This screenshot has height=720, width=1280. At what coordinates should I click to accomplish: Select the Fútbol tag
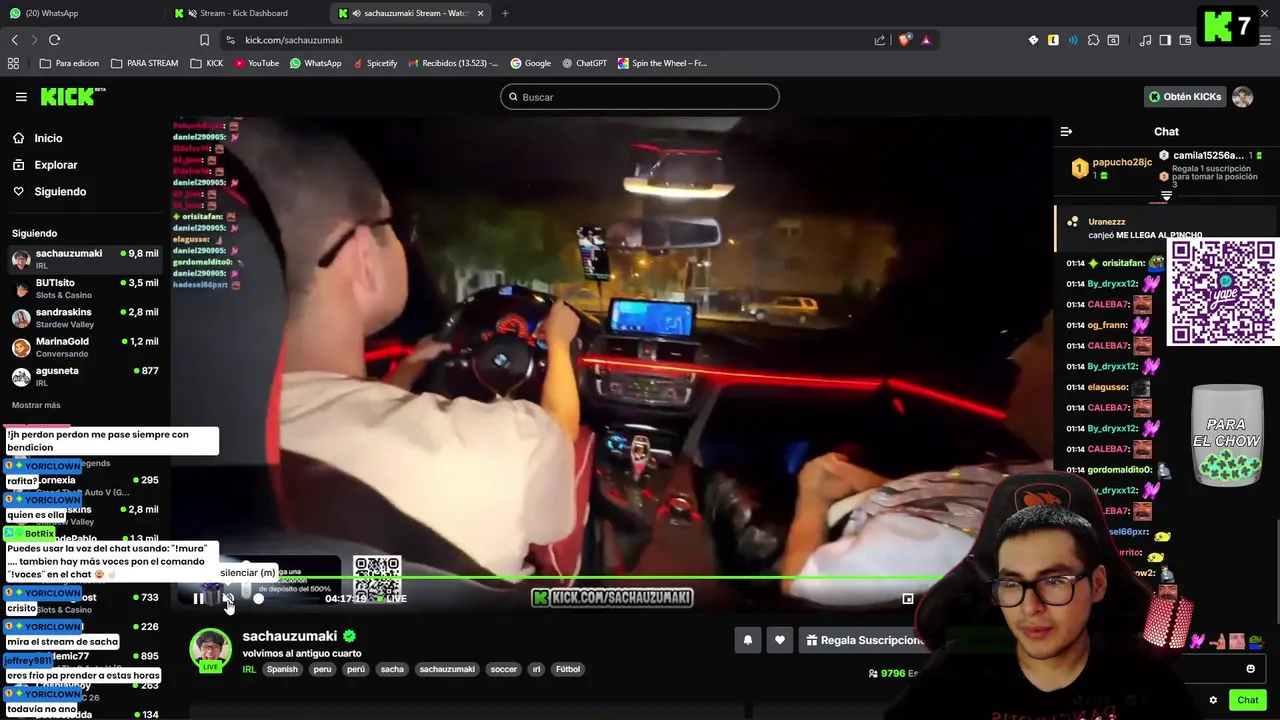click(x=568, y=669)
